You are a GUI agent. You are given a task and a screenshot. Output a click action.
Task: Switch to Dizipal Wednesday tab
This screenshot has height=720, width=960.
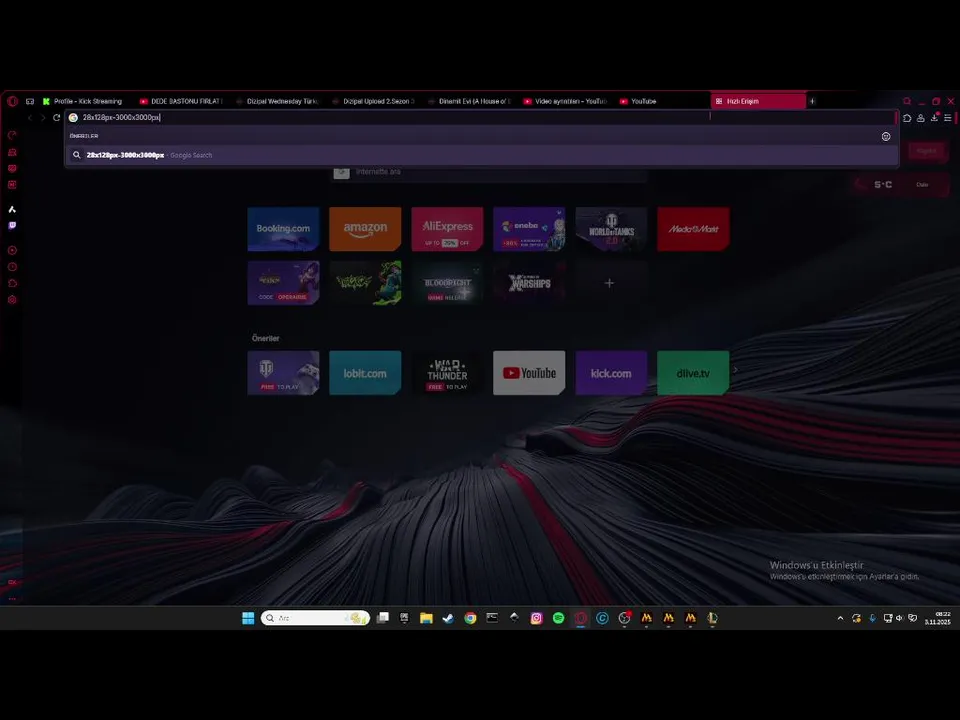click(278, 102)
